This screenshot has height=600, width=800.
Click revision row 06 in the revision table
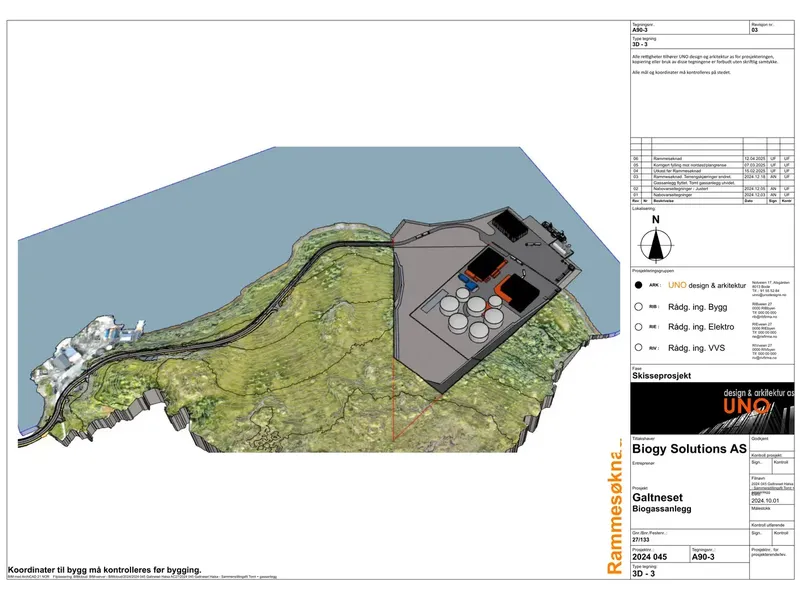point(712,159)
